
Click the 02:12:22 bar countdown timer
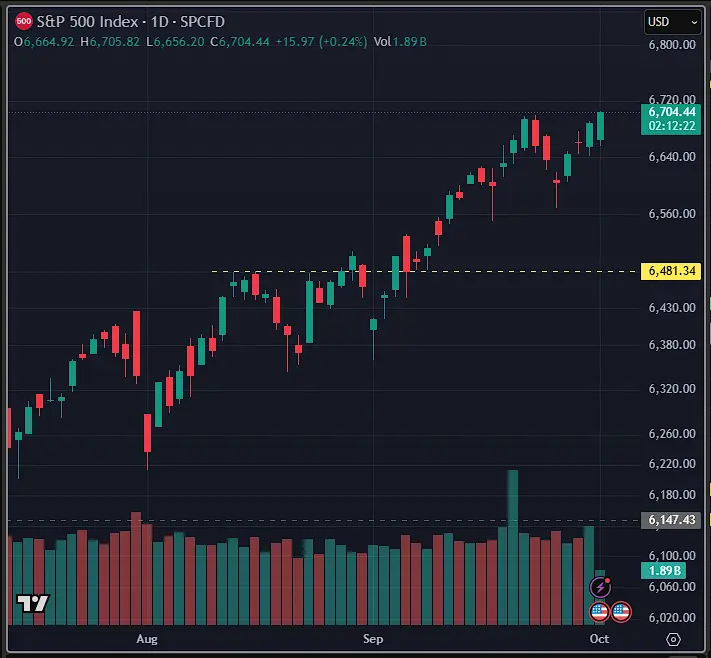[x=672, y=126]
